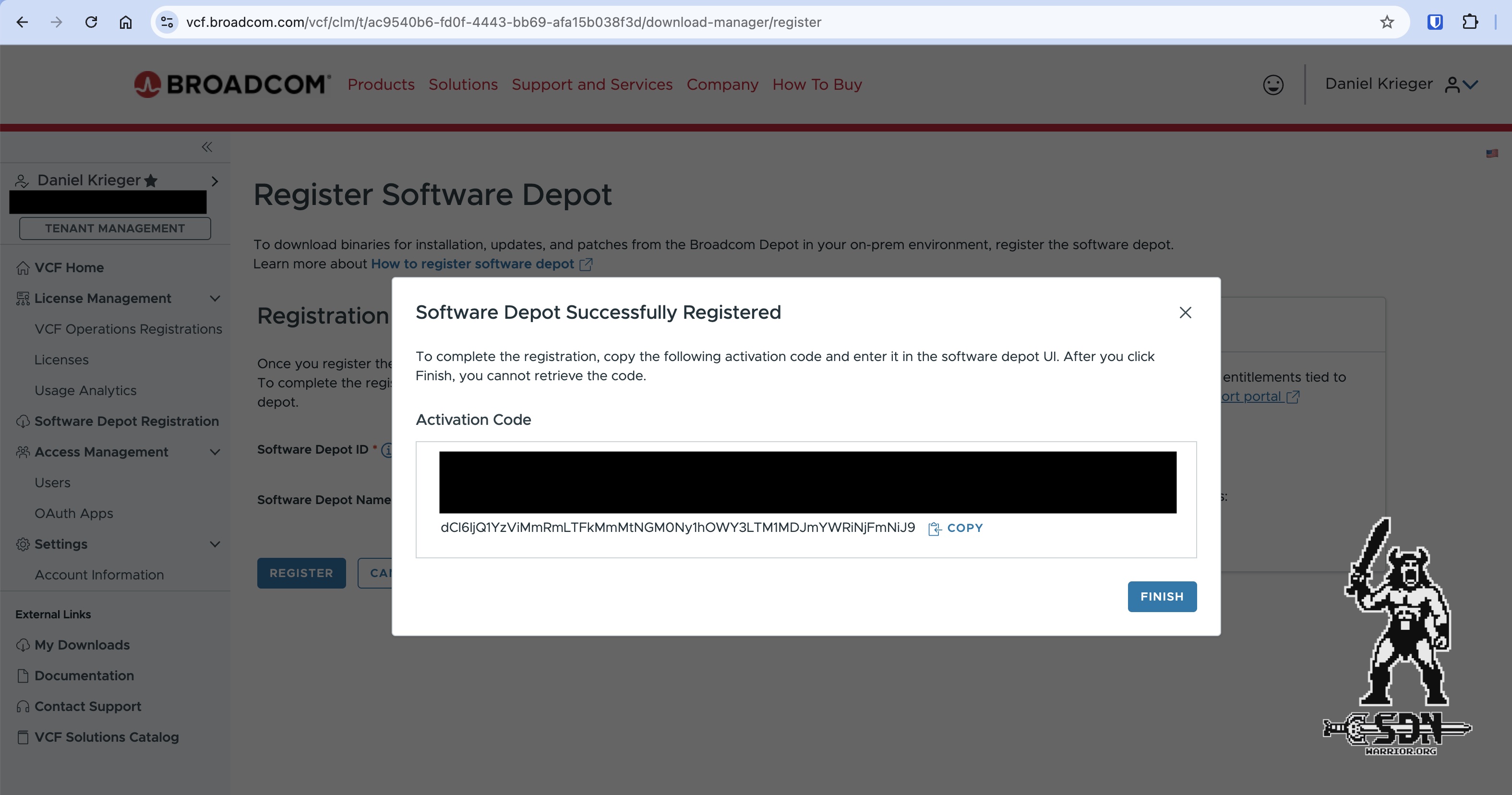Open VCF Operations Registrations

coord(128,329)
